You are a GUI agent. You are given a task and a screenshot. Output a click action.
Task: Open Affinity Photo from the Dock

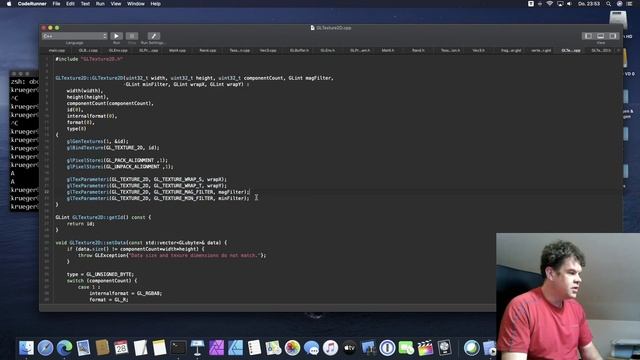coord(216,348)
